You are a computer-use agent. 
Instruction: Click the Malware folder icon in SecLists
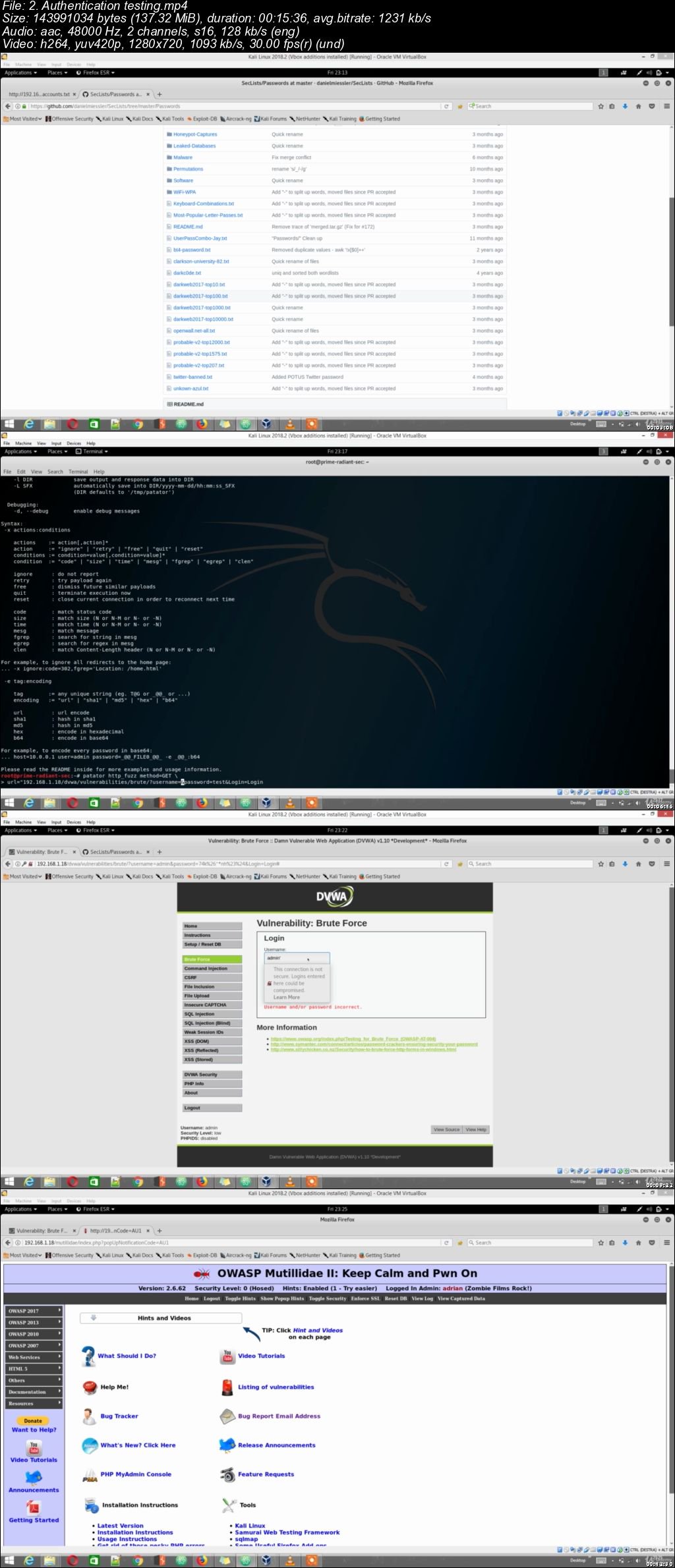(169, 157)
